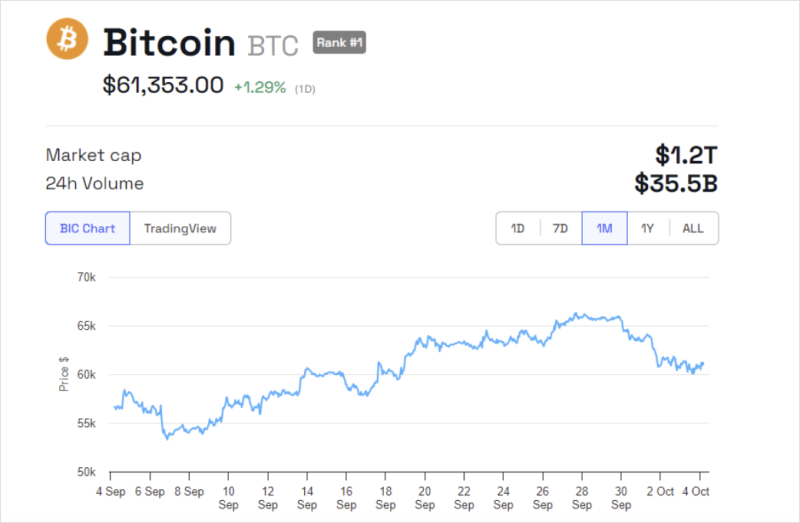
Task: Open the TradingView chart tab
Action: coord(180,228)
